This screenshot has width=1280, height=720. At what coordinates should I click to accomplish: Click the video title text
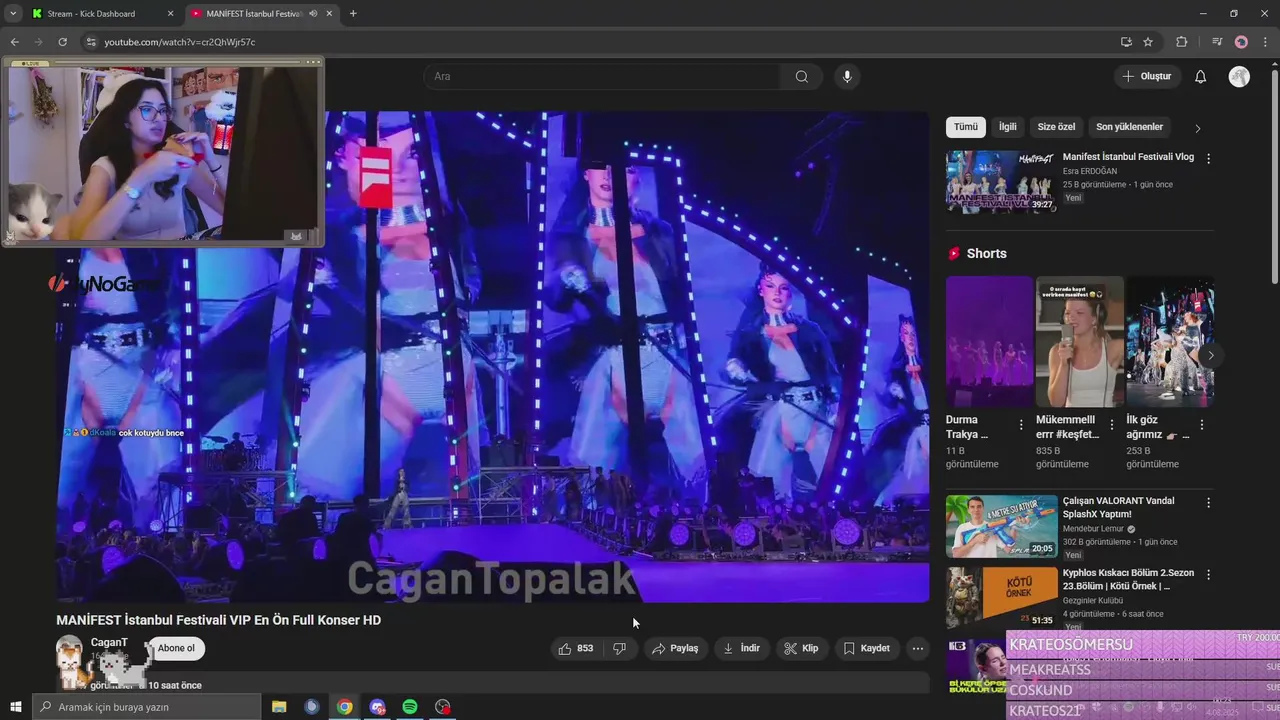(218, 620)
